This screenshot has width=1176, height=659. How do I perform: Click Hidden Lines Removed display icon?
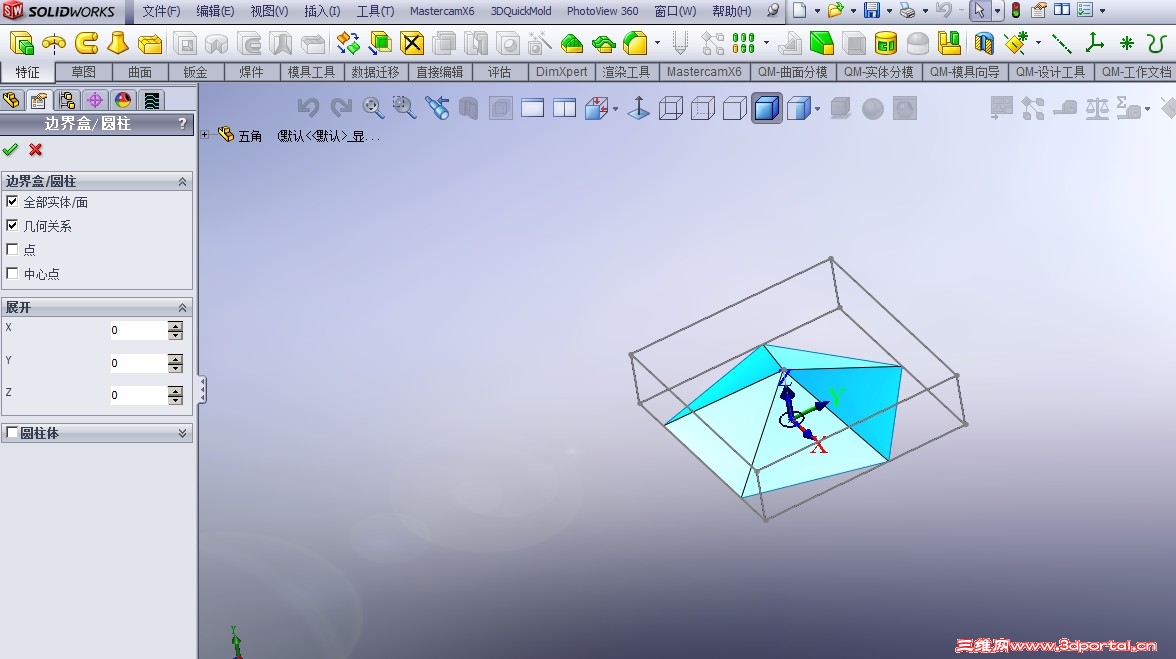coord(734,109)
